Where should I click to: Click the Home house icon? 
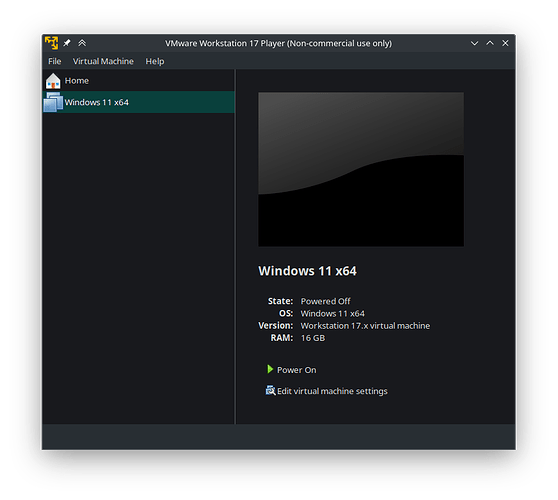pos(53,81)
